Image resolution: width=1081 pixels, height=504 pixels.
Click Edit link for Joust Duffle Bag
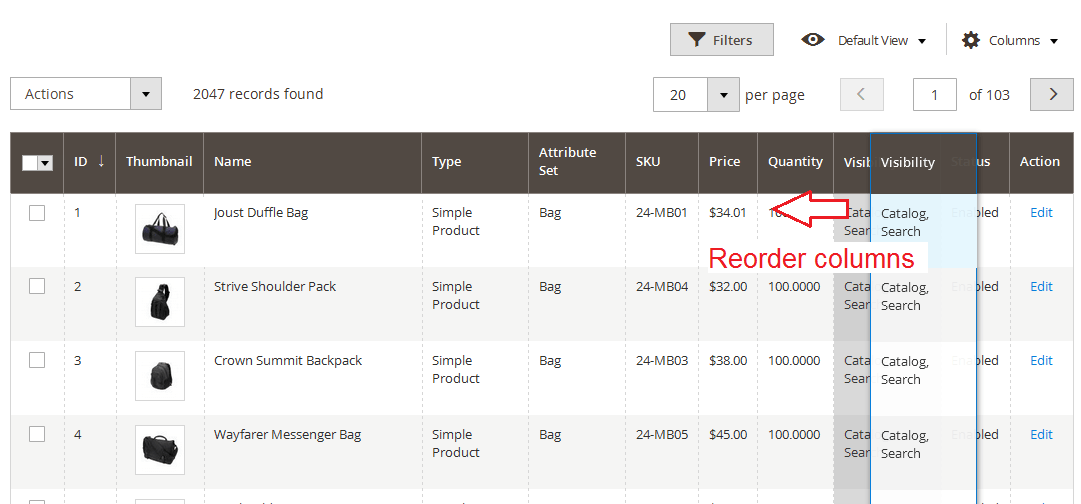[x=1041, y=212]
